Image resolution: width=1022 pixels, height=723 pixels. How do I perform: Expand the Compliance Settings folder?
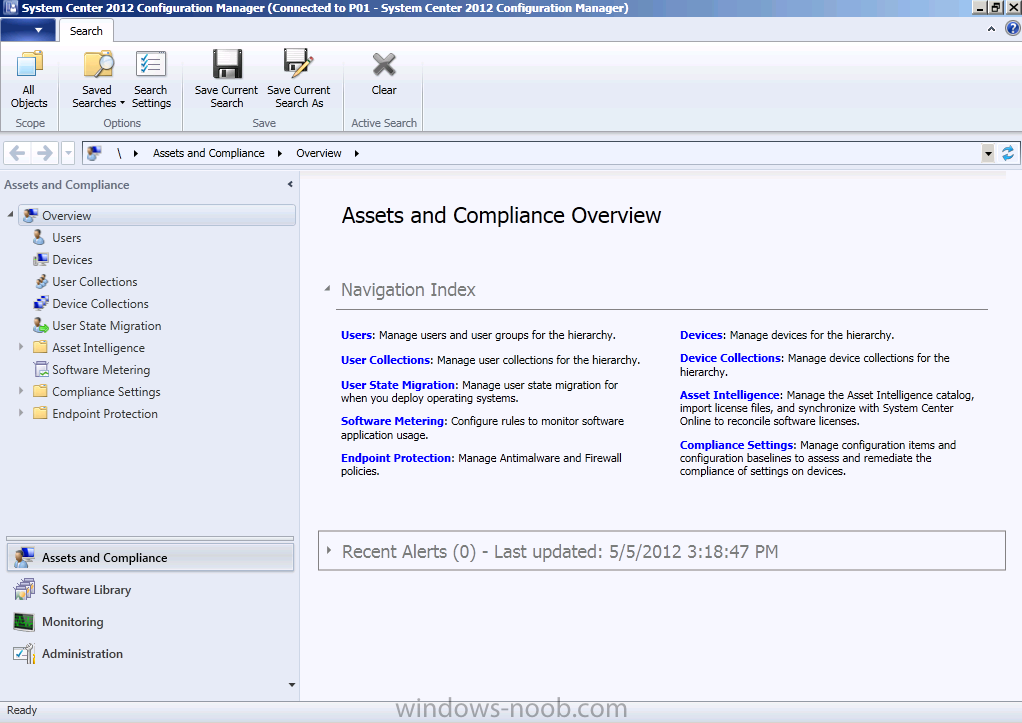[21, 391]
